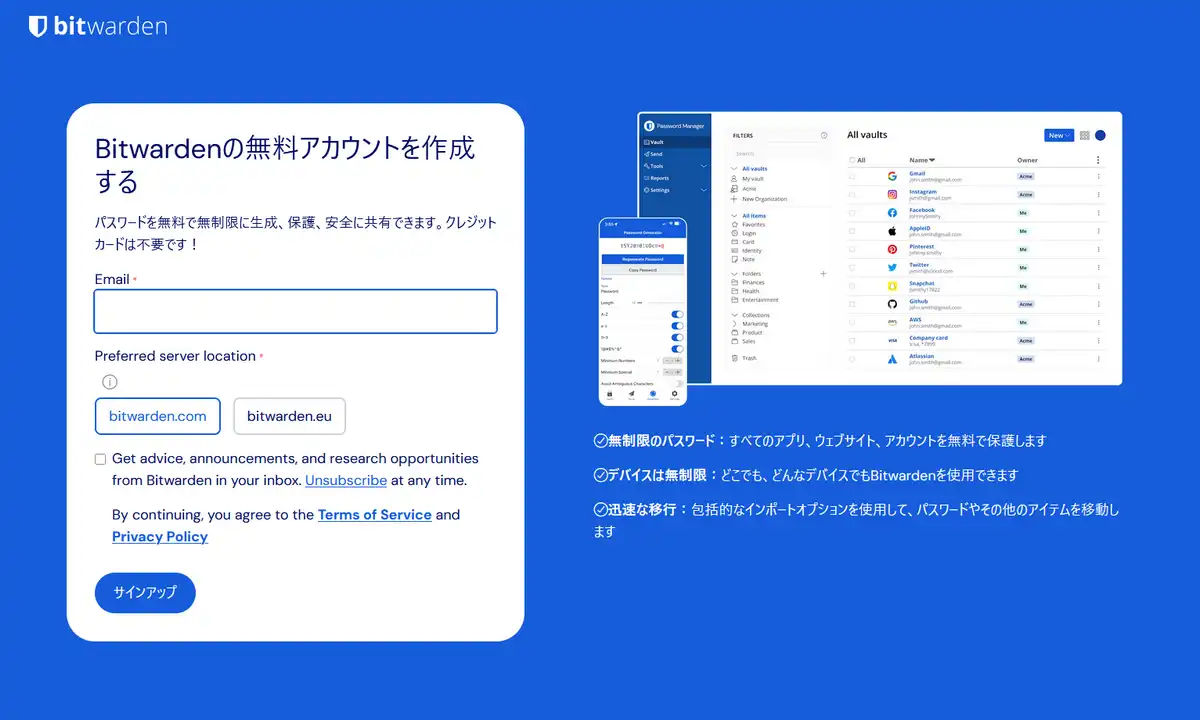Focus the Email input field
The height and width of the screenshot is (720, 1200).
coord(296,311)
